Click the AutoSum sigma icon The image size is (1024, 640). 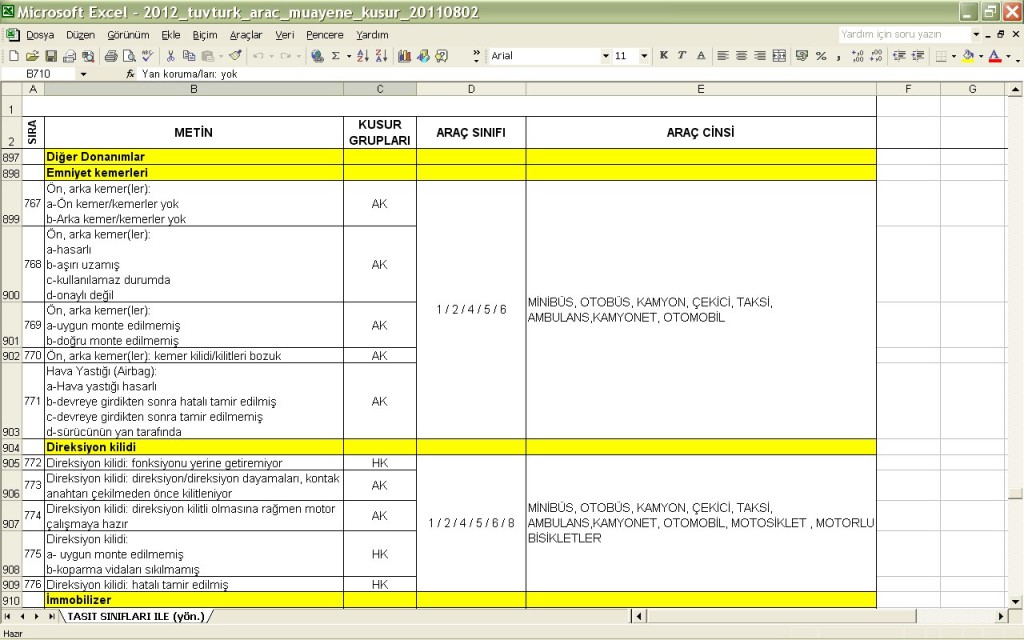point(335,56)
